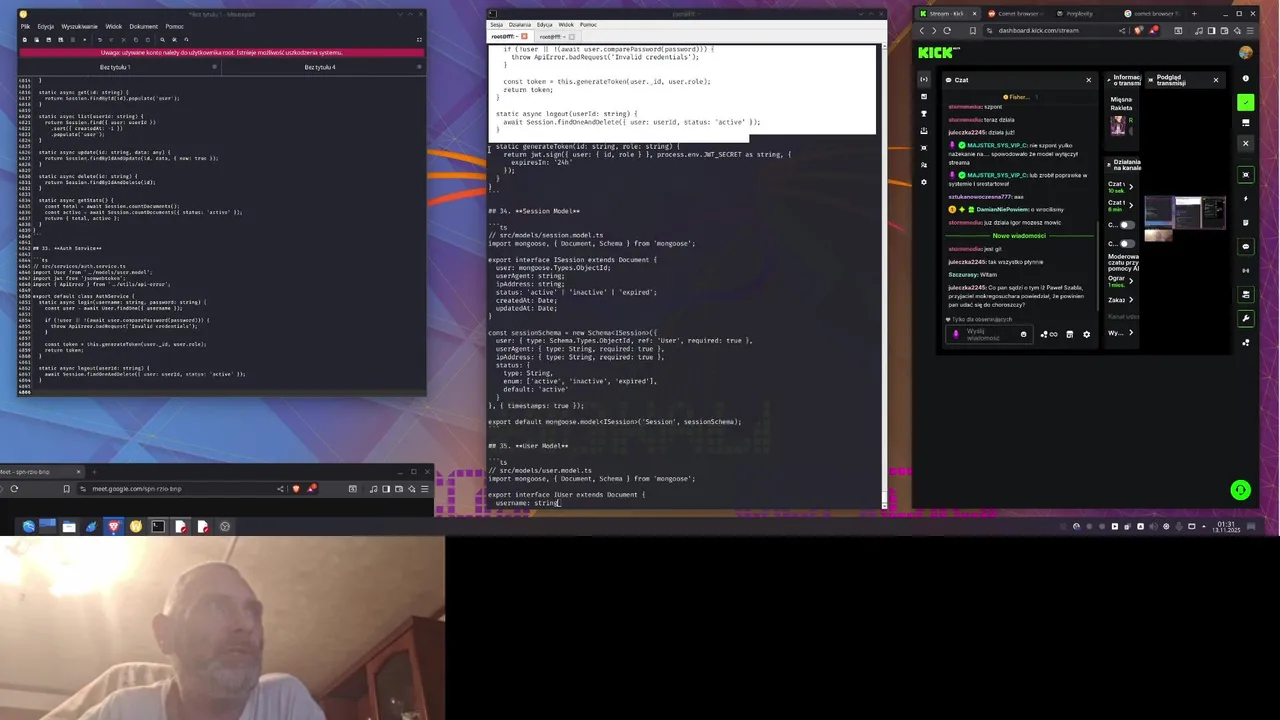
Task: Open chat settings gear below the chat
Action: pos(1087,335)
